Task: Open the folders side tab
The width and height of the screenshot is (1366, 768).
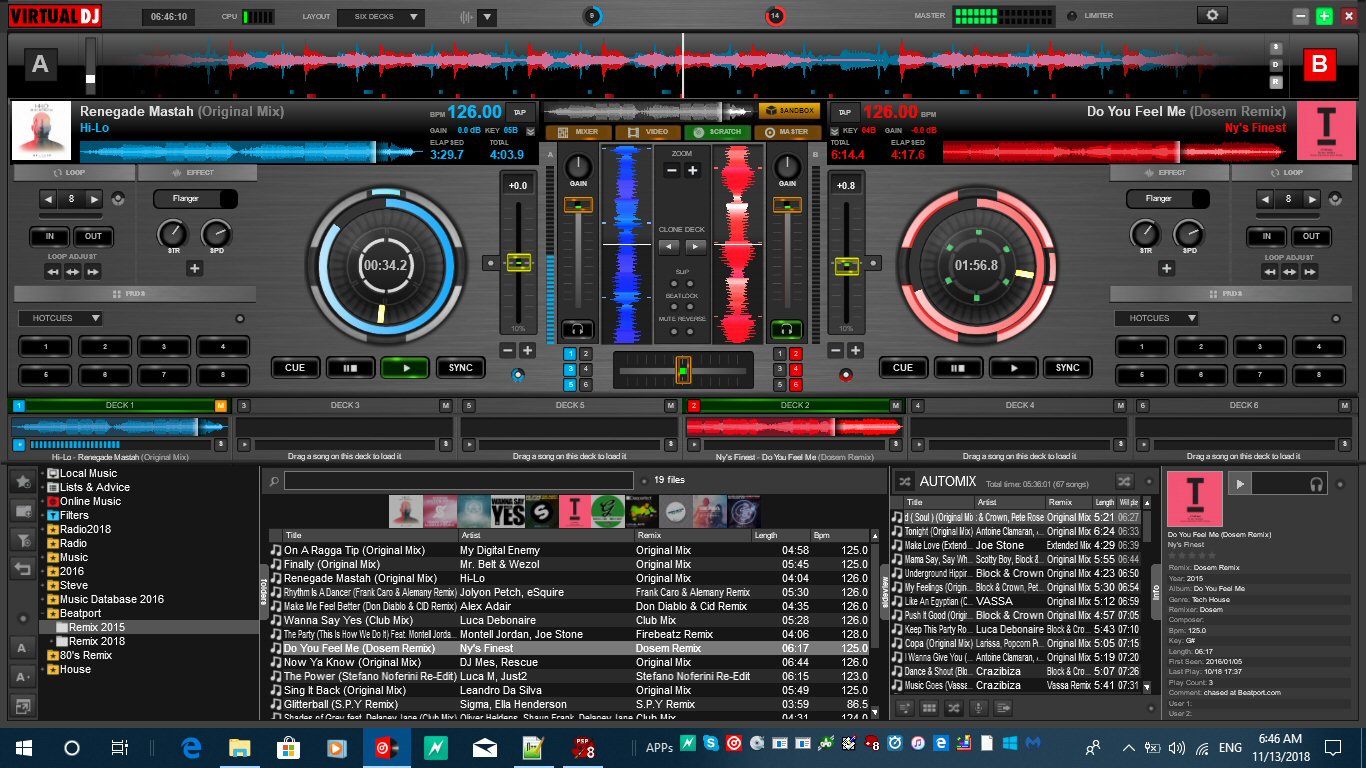Action: pyautogui.click(x=264, y=590)
